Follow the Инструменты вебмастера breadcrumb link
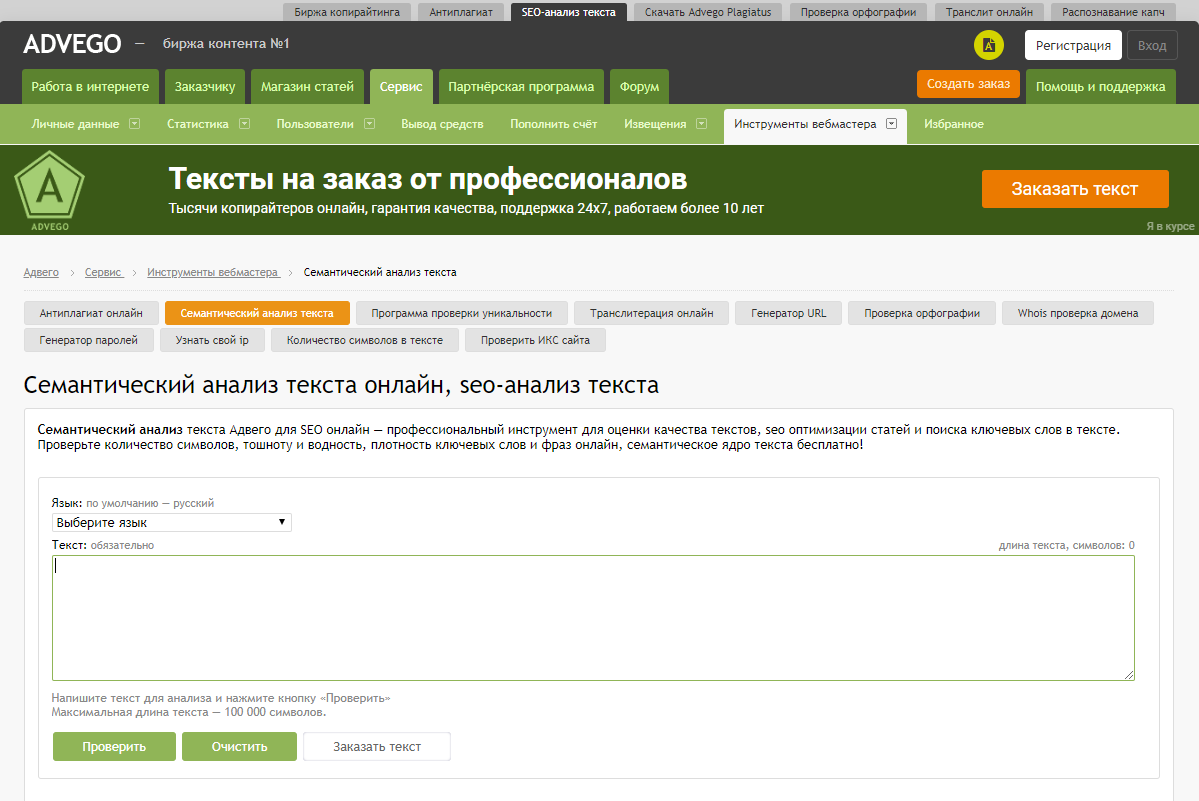 [x=213, y=272]
